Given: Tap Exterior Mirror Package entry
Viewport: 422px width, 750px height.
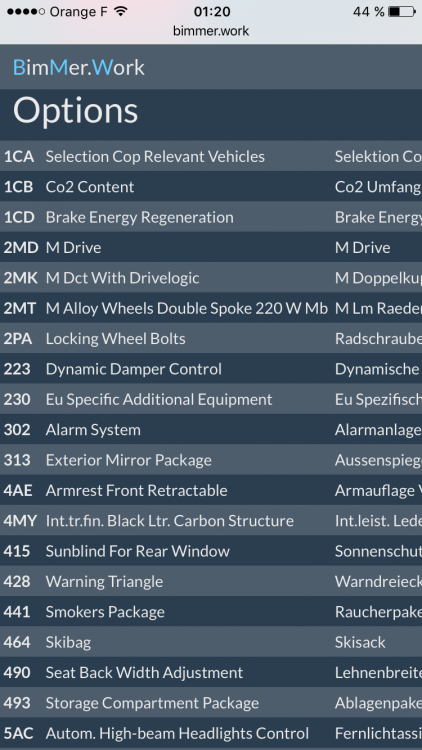Looking at the screenshot, I should [211, 460].
